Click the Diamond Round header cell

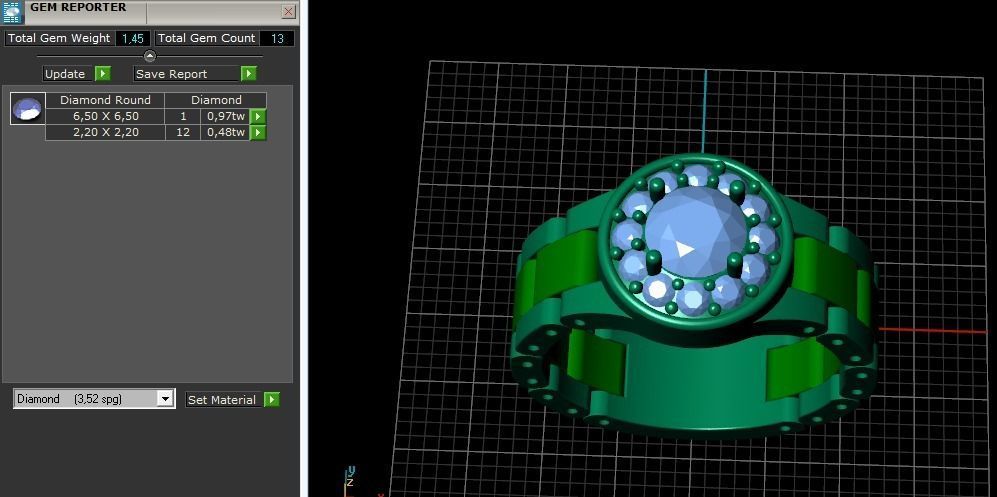pos(106,100)
